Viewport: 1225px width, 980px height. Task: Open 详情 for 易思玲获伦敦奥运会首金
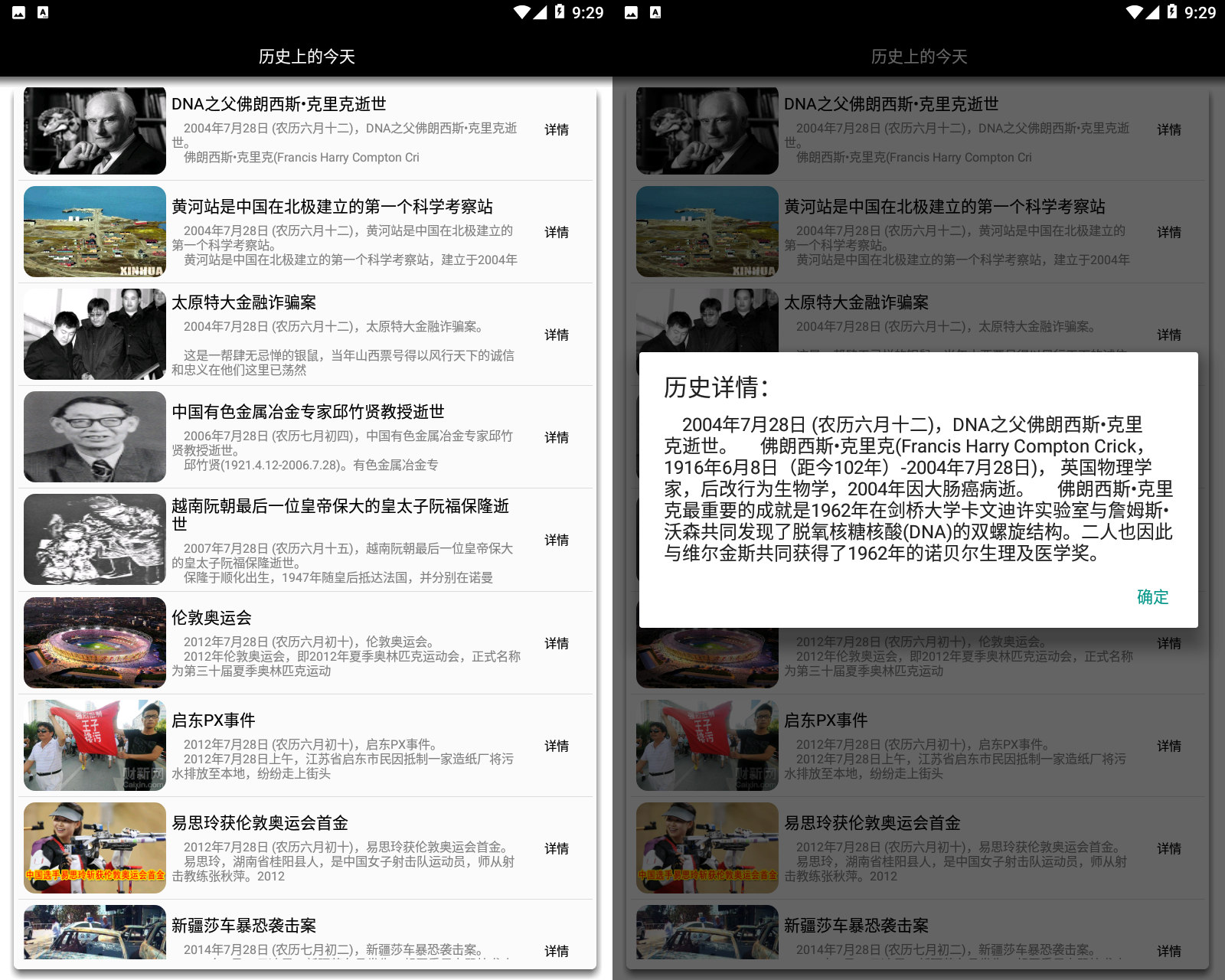(x=556, y=848)
